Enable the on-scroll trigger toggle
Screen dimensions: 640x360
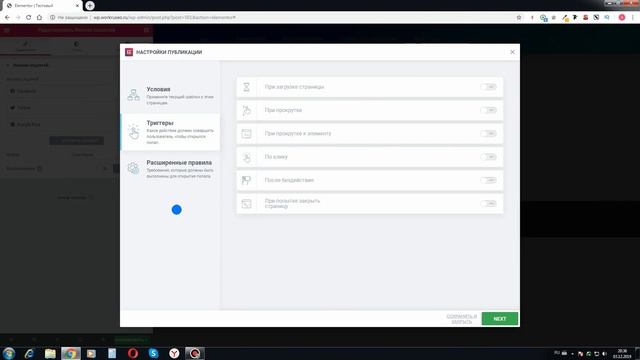point(488,110)
